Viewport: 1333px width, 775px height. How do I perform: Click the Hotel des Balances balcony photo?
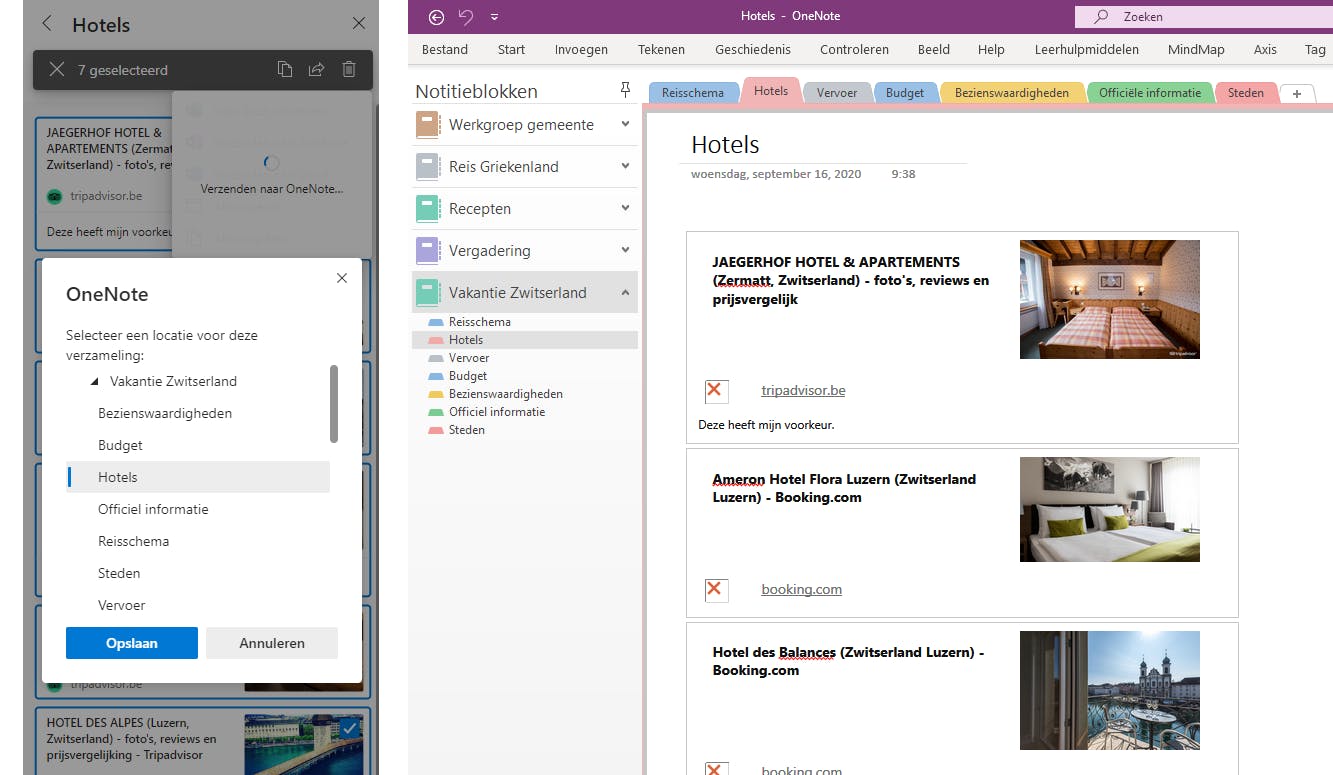(1109, 690)
